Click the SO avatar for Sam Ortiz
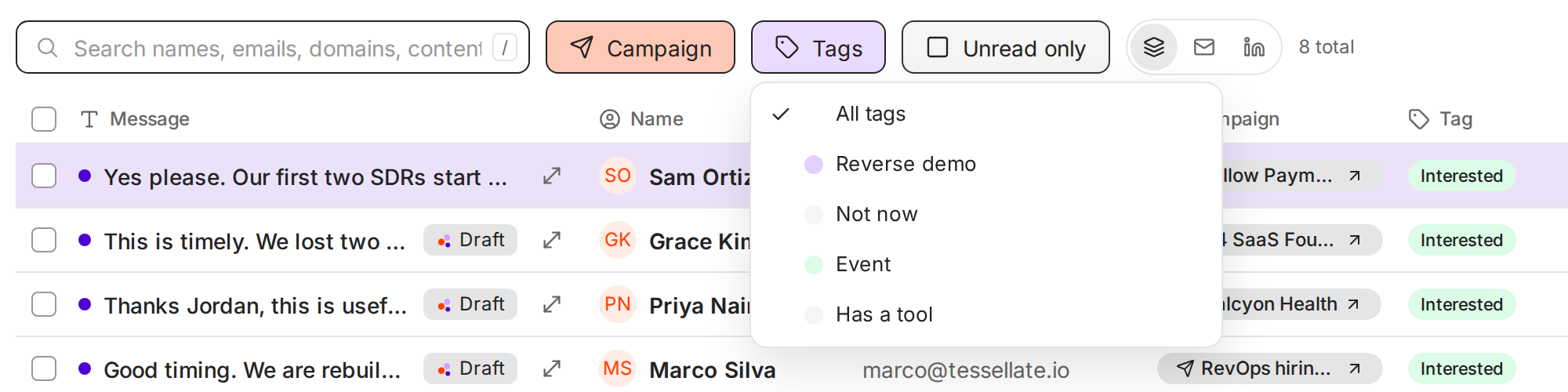This screenshot has height=392, width=1568. pos(618,176)
